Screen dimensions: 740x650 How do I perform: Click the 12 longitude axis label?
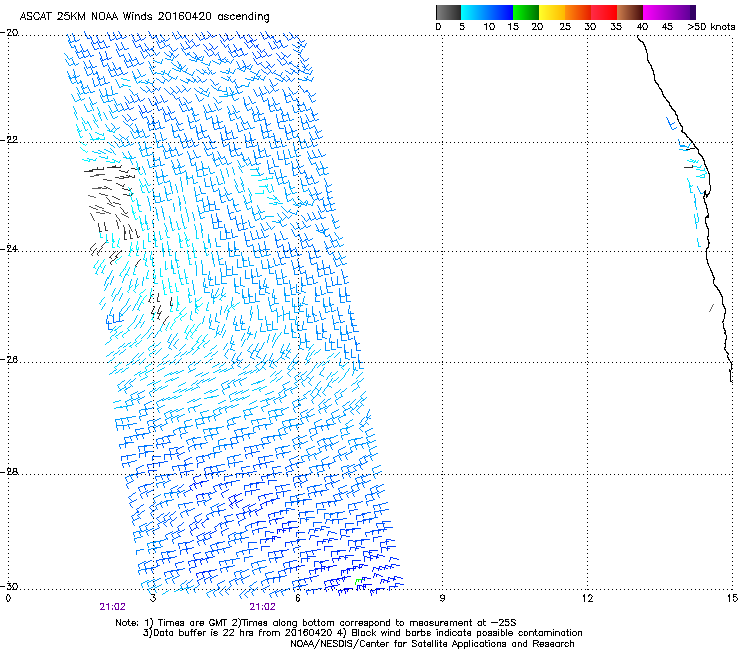pyautogui.click(x=587, y=599)
